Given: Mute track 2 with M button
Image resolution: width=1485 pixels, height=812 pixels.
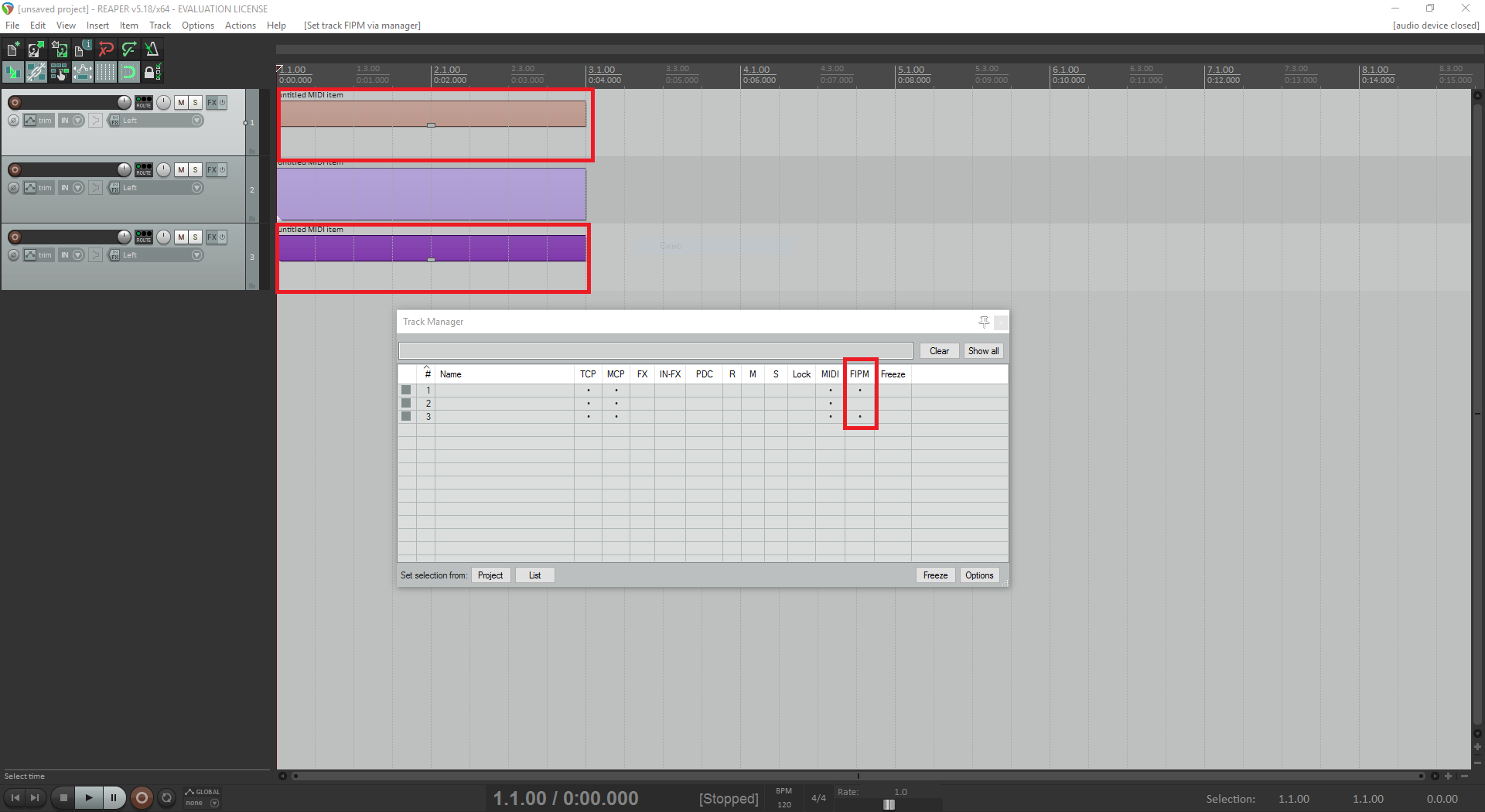Looking at the screenshot, I should [x=181, y=169].
